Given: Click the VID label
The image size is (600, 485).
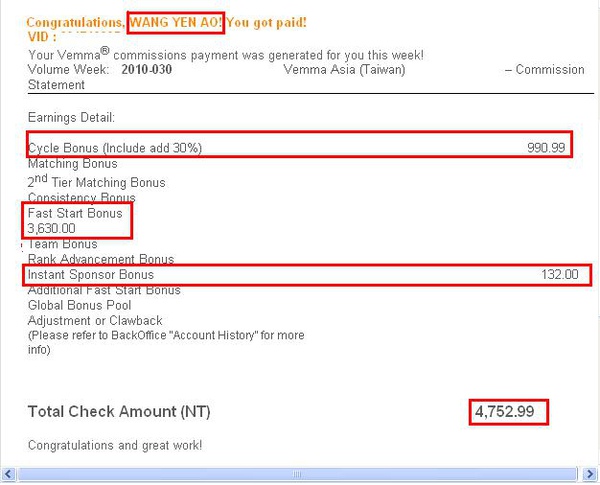Looking at the screenshot, I should click(x=42, y=37).
